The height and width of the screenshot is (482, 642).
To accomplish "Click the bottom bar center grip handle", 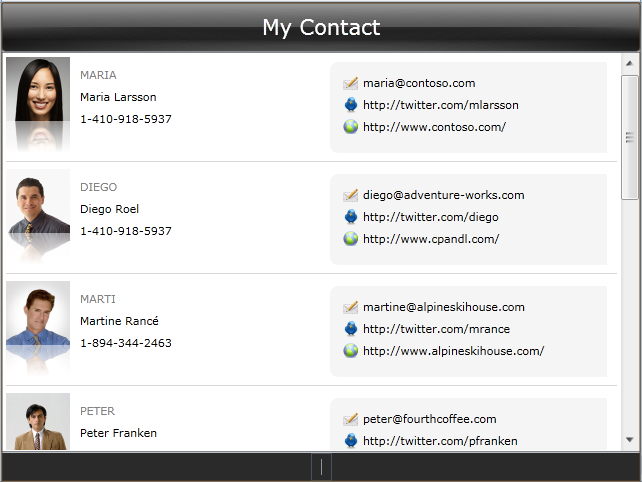I will tap(321, 467).
